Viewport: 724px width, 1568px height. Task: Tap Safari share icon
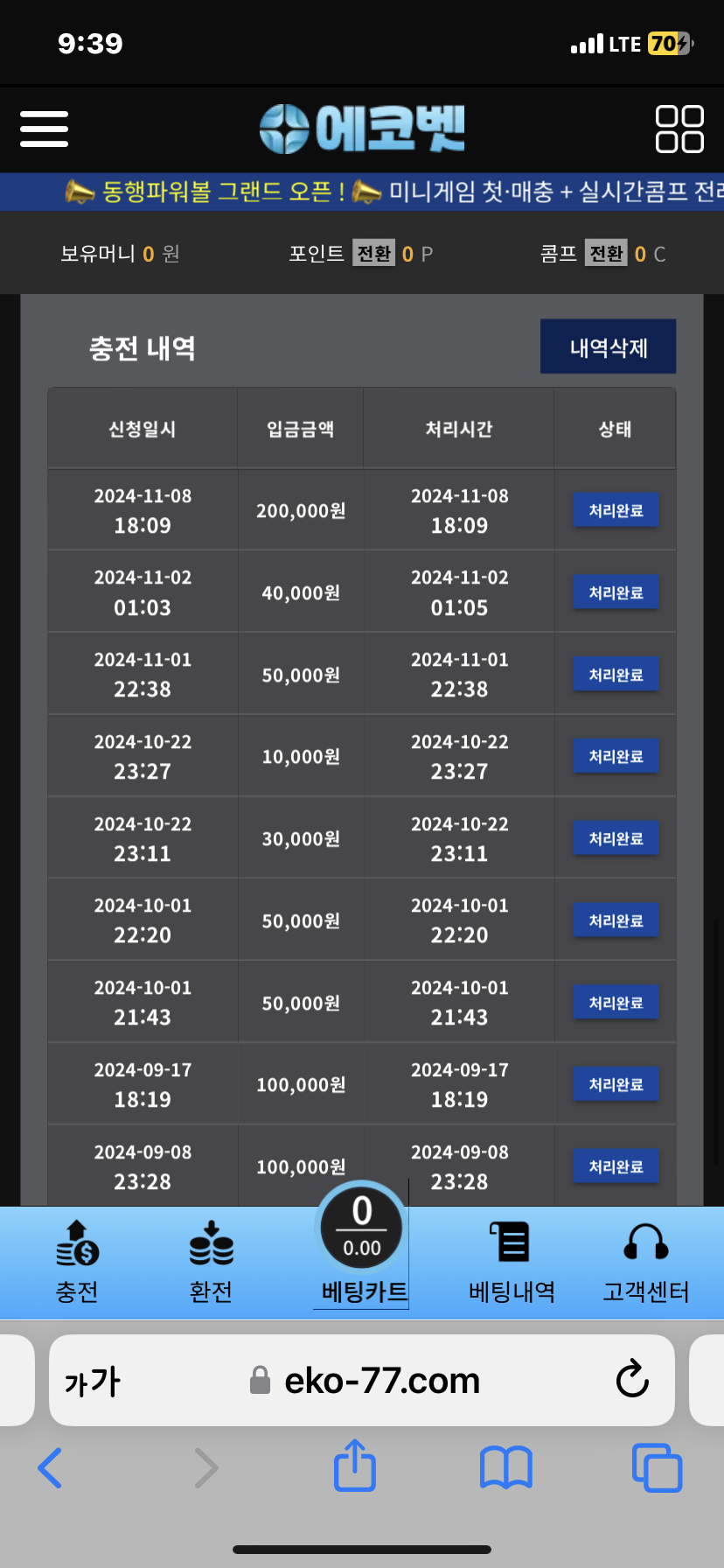pos(355,1466)
